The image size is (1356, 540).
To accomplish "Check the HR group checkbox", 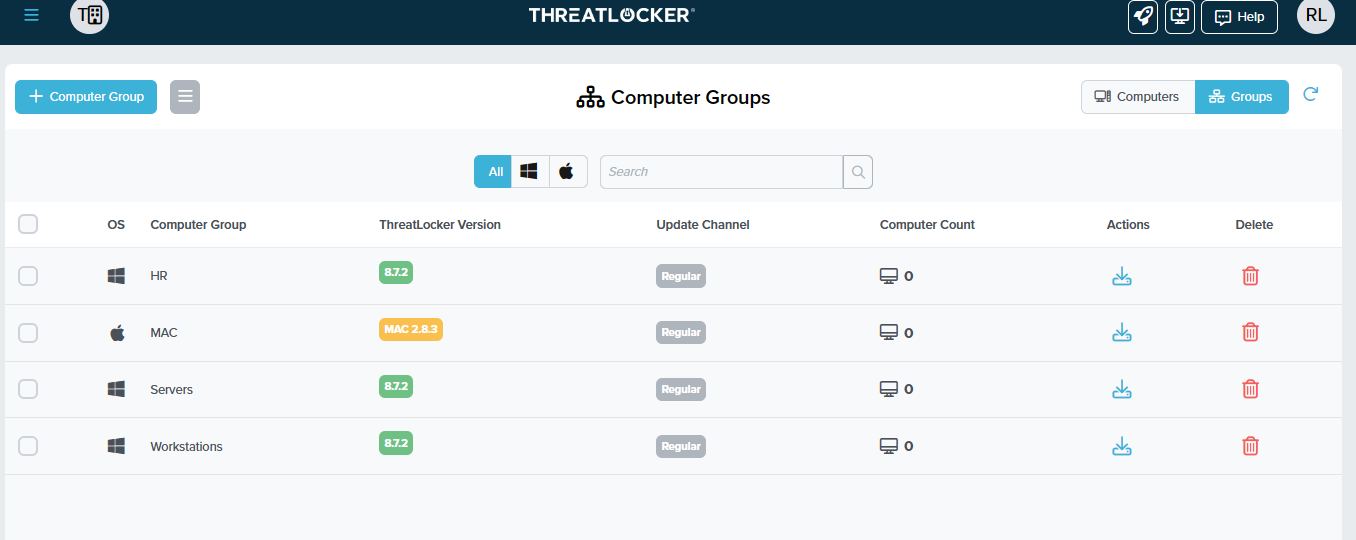I will coord(28,276).
